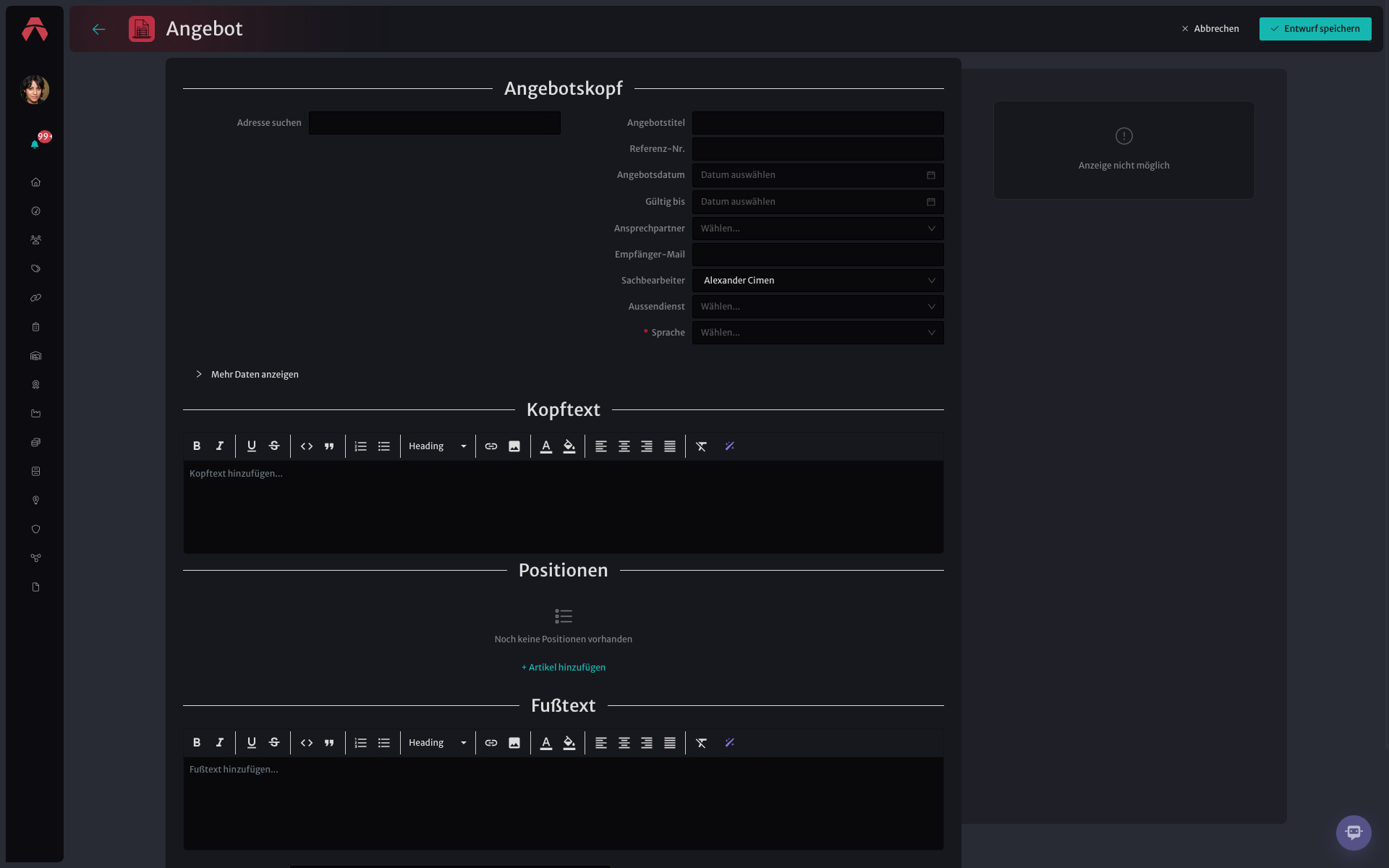The height and width of the screenshot is (868, 1389).
Task: Insert an image in the Fußtext editor
Action: [x=514, y=743]
